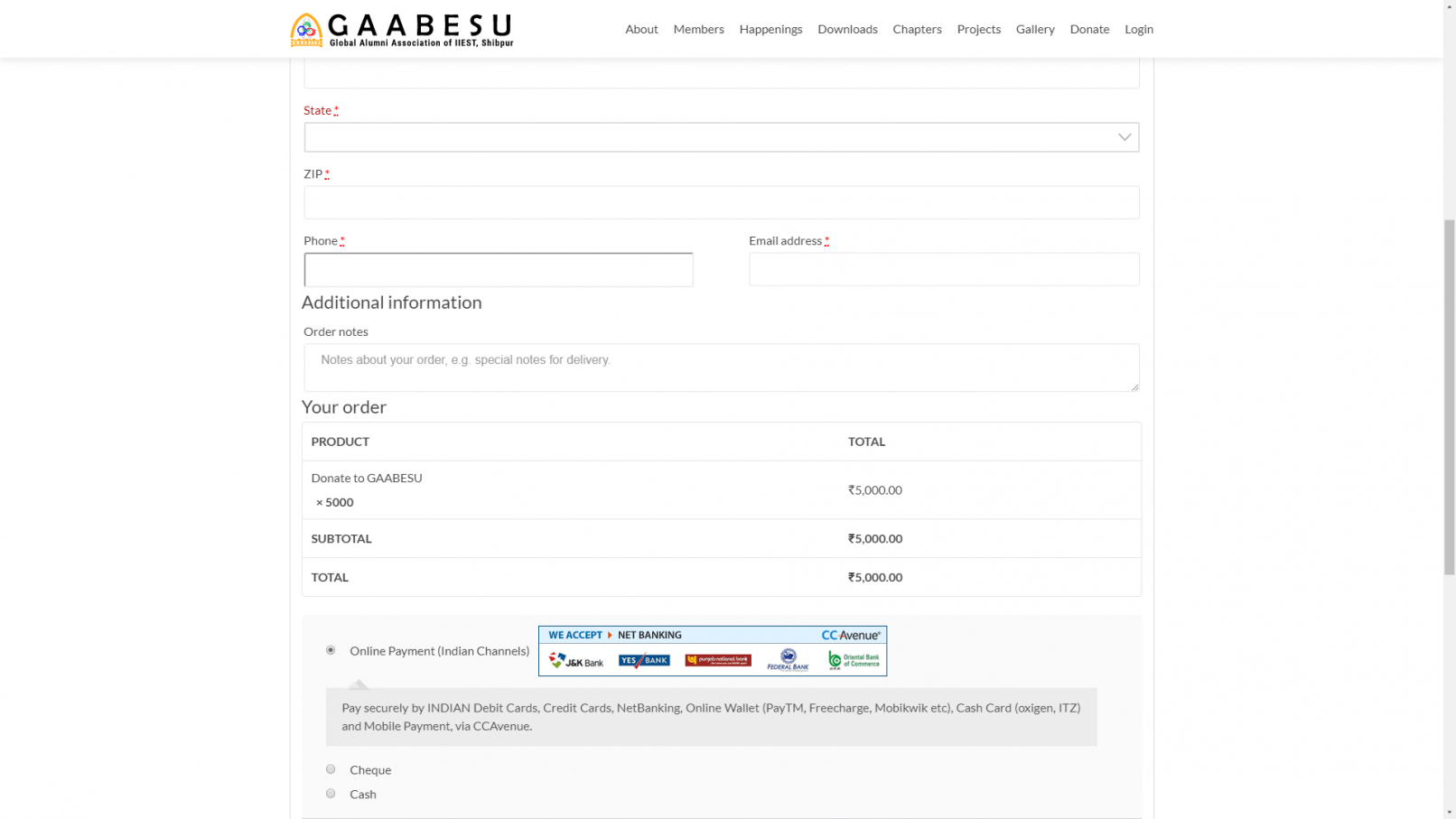
Task: Open the Members menu
Action: click(x=698, y=29)
